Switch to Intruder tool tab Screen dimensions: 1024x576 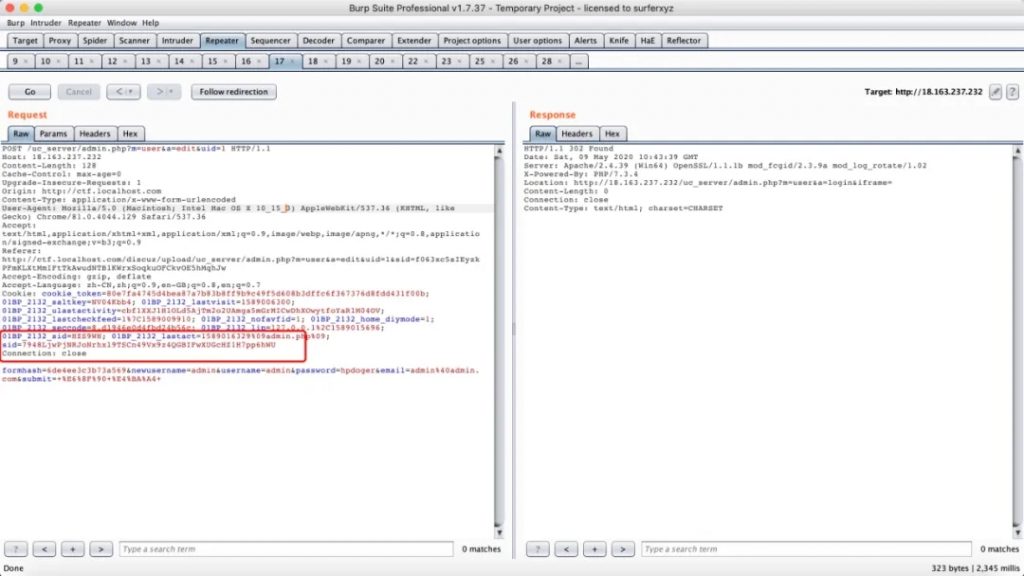pos(177,40)
